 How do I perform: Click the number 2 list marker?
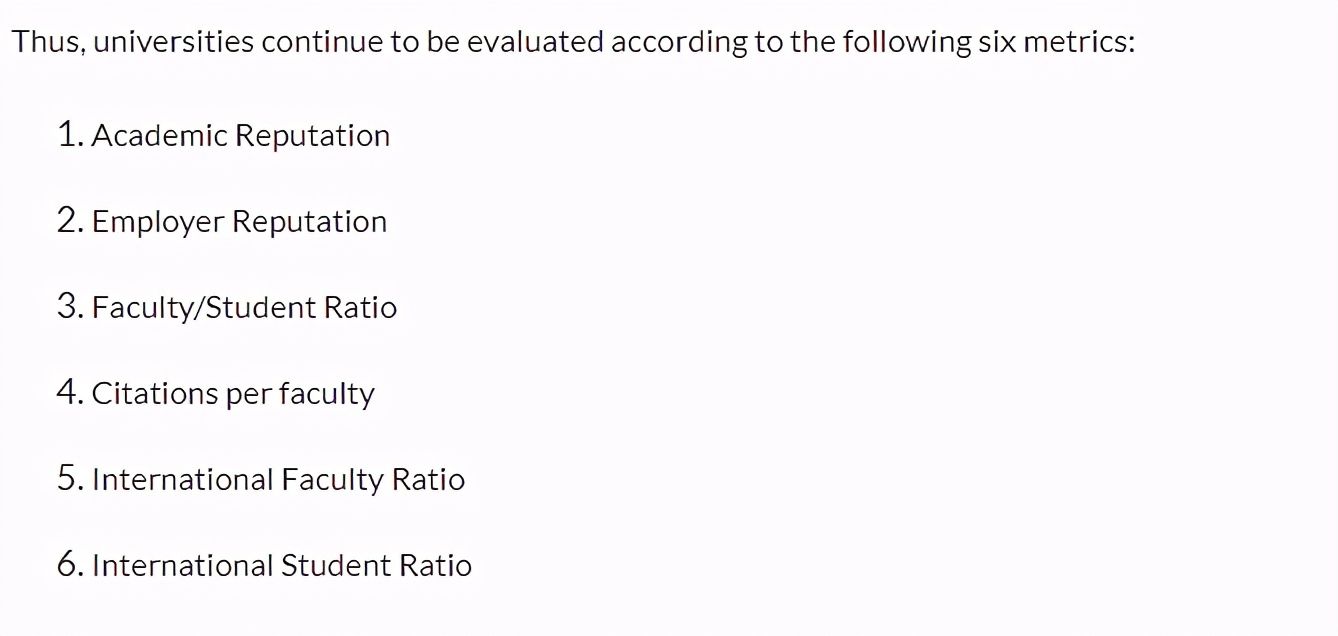69,221
